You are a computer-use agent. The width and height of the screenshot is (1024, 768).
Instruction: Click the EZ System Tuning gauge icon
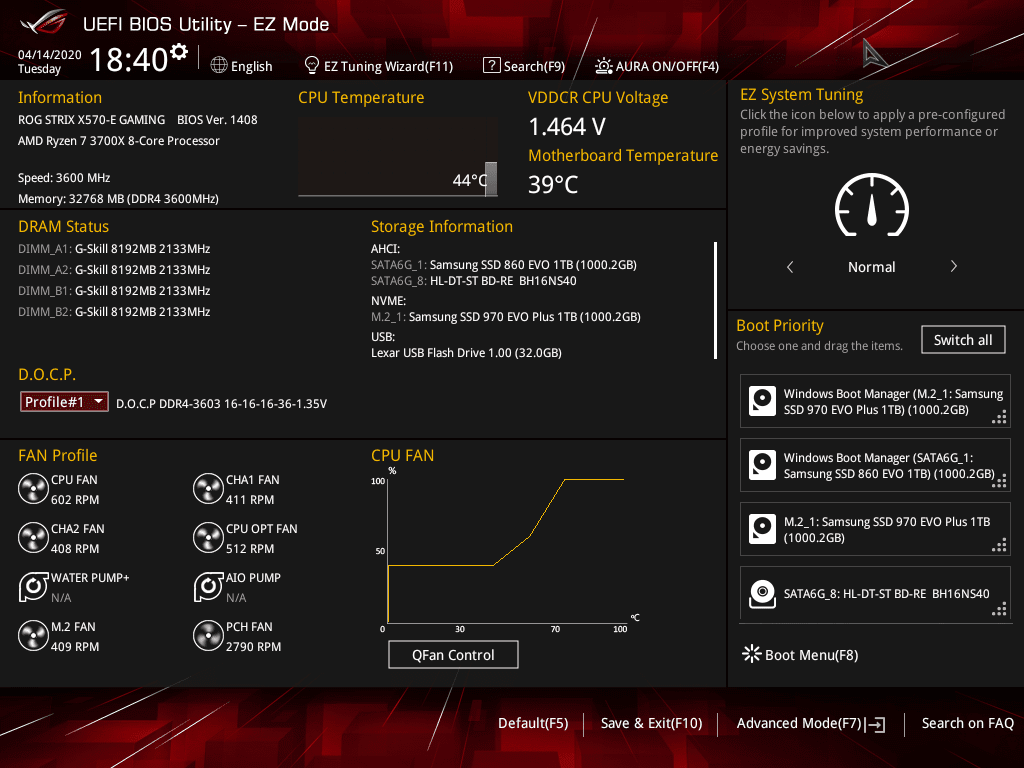[872, 204]
